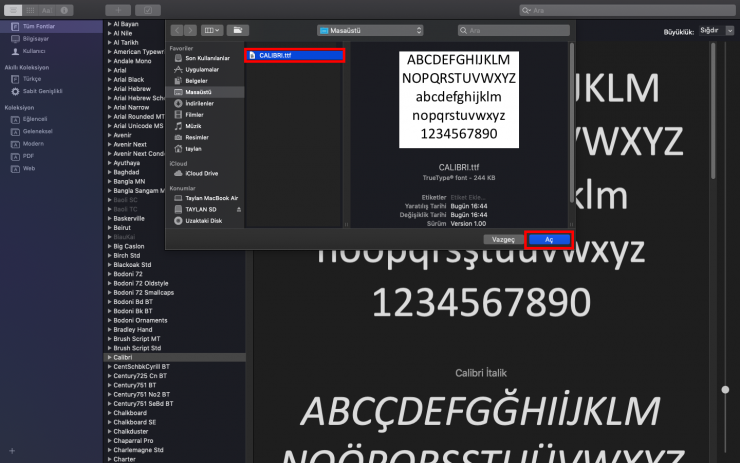Eject TAYLAN SD with the eject icon
The width and height of the screenshot is (740, 463).
coord(239,209)
